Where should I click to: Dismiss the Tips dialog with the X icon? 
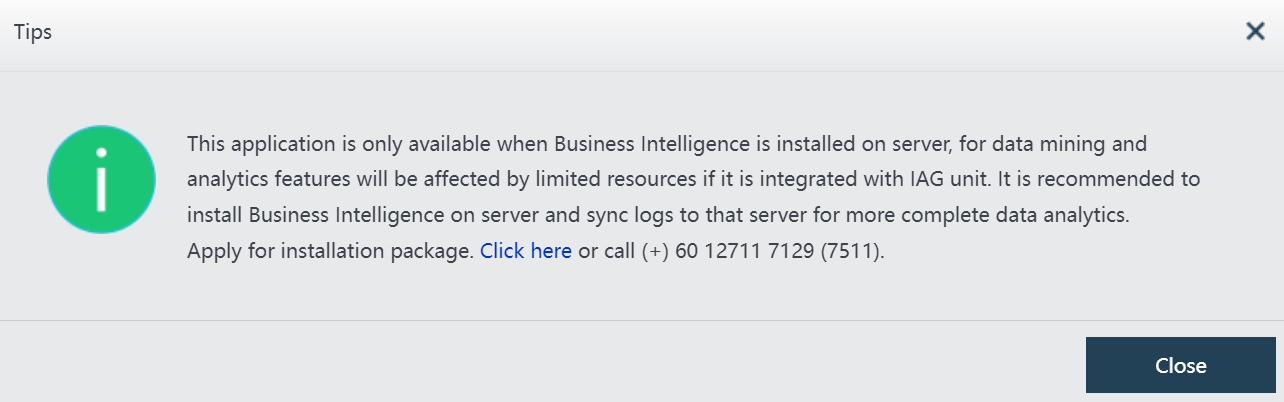pyautogui.click(x=1255, y=31)
